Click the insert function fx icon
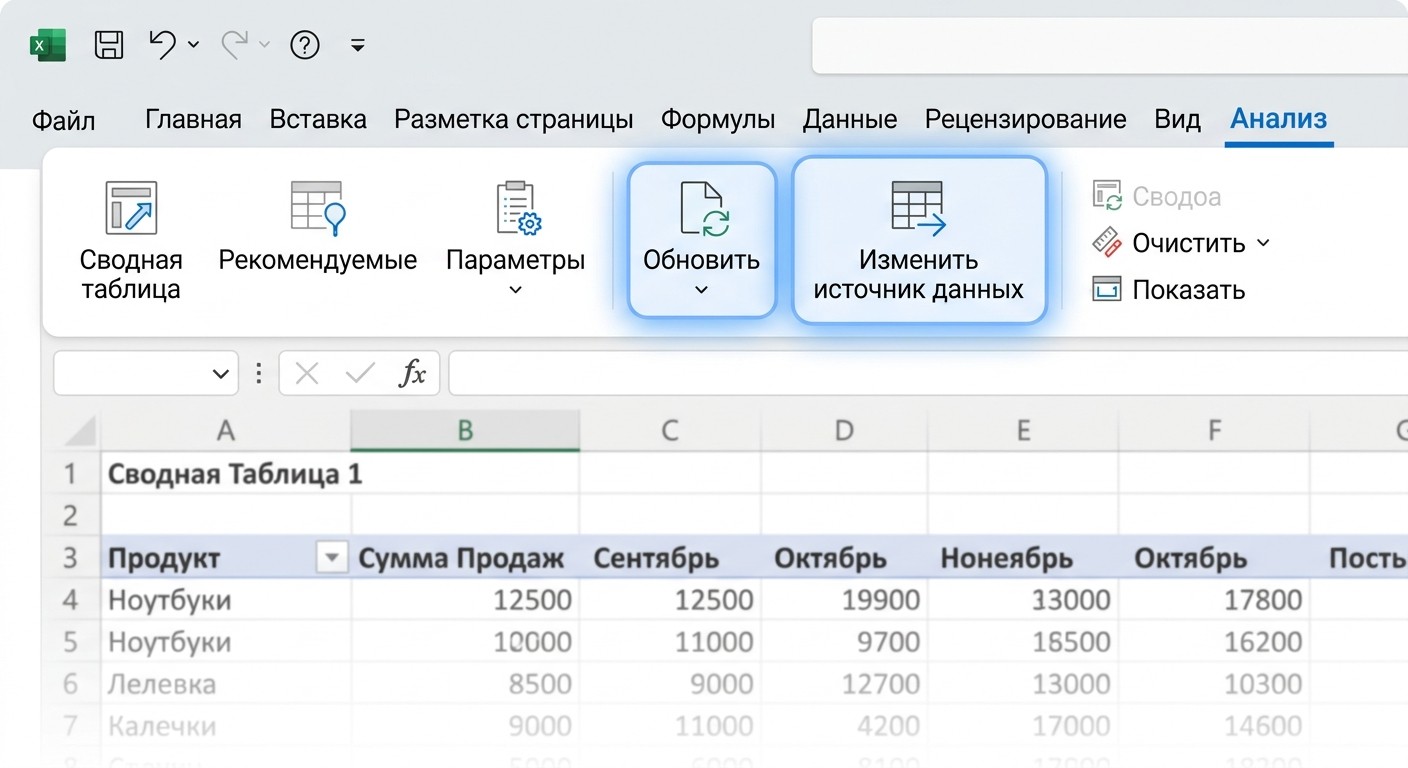 pos(412,374)
